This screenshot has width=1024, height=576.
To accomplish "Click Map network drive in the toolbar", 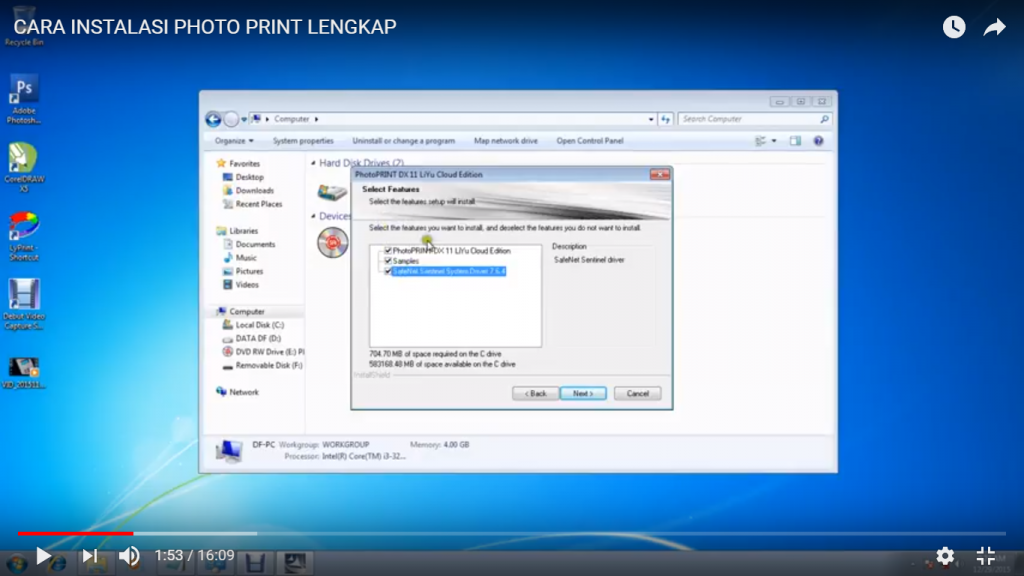I will (506, 141).
